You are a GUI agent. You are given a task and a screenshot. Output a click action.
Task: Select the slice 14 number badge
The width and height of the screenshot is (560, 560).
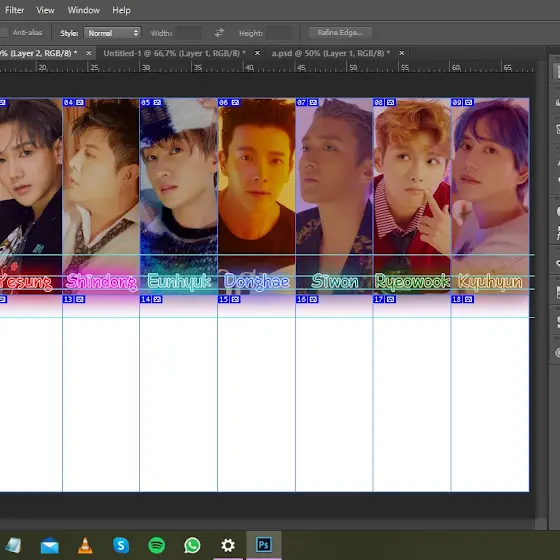pyautogui.click(x=146, y=299)
